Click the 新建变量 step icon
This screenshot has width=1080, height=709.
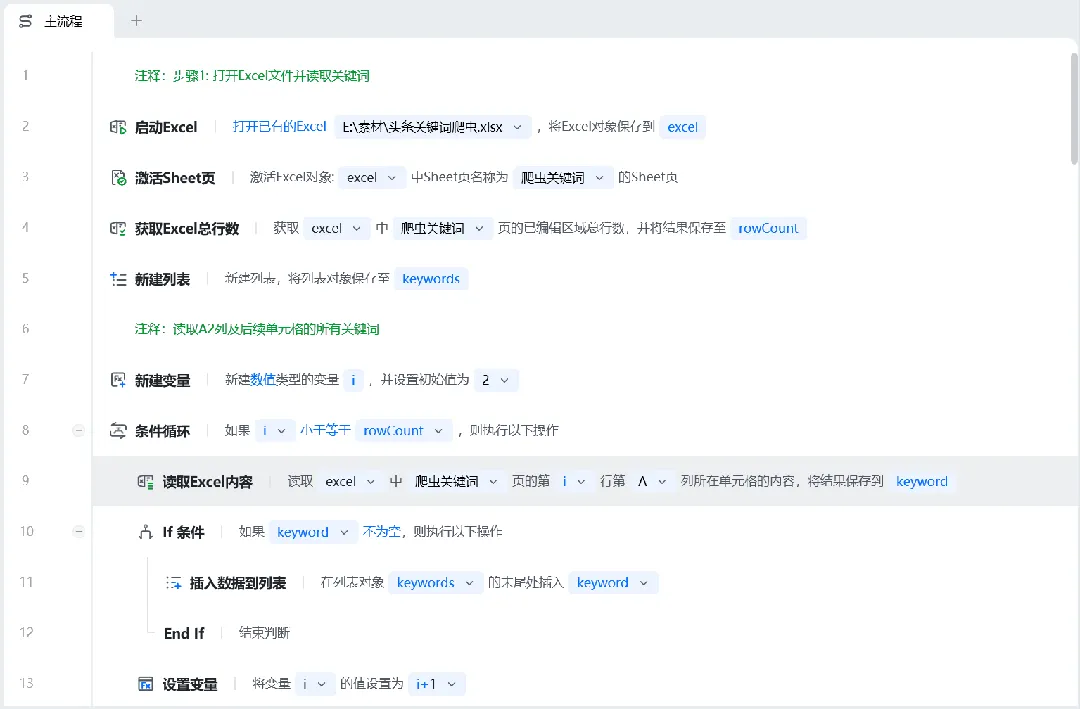click(x=118, y=380)
